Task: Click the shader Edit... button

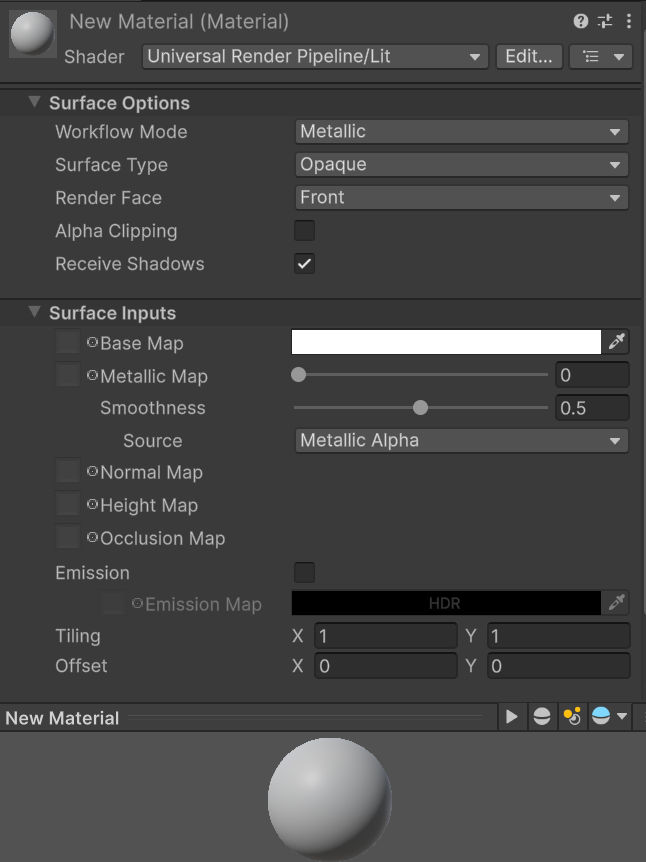Action: (529, 57)
